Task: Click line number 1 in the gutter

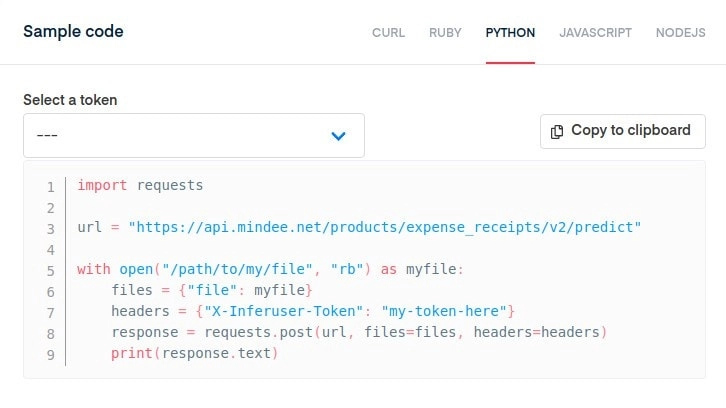Action: coord(50,187)
